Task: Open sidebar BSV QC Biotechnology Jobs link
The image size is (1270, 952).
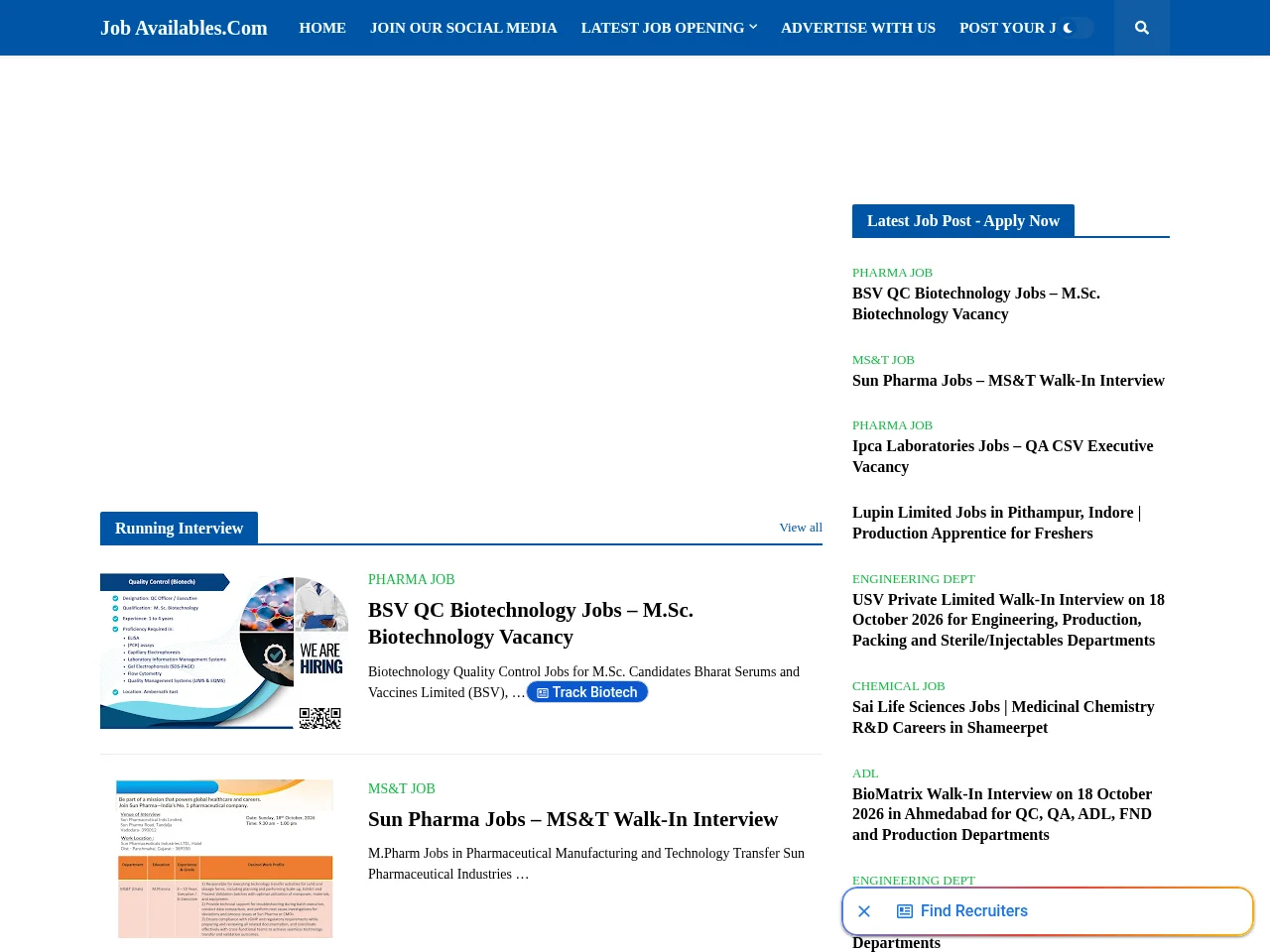Action: [x=976, y=303]
